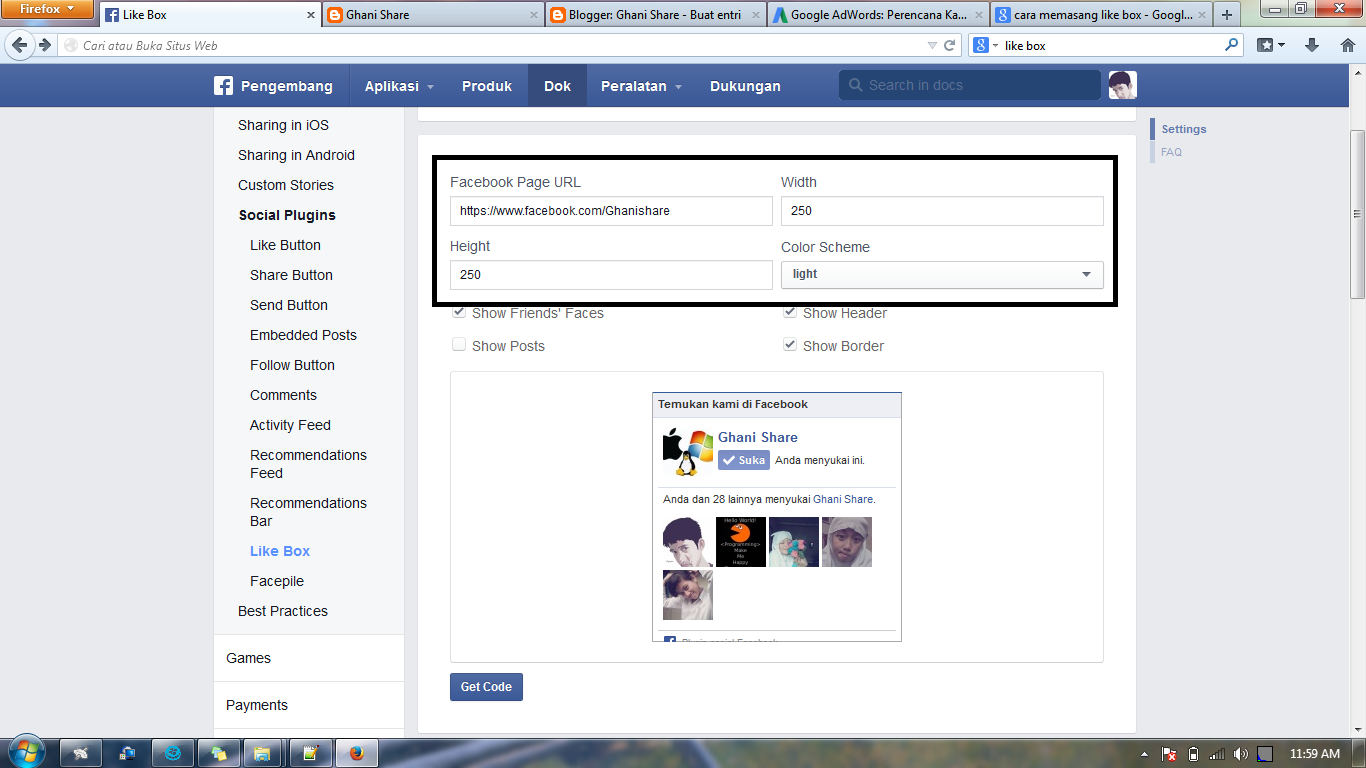Screen dimensions: 1366x768
Task: Open the system clock showing 11:59 AM
Action: pos(1314,754)
